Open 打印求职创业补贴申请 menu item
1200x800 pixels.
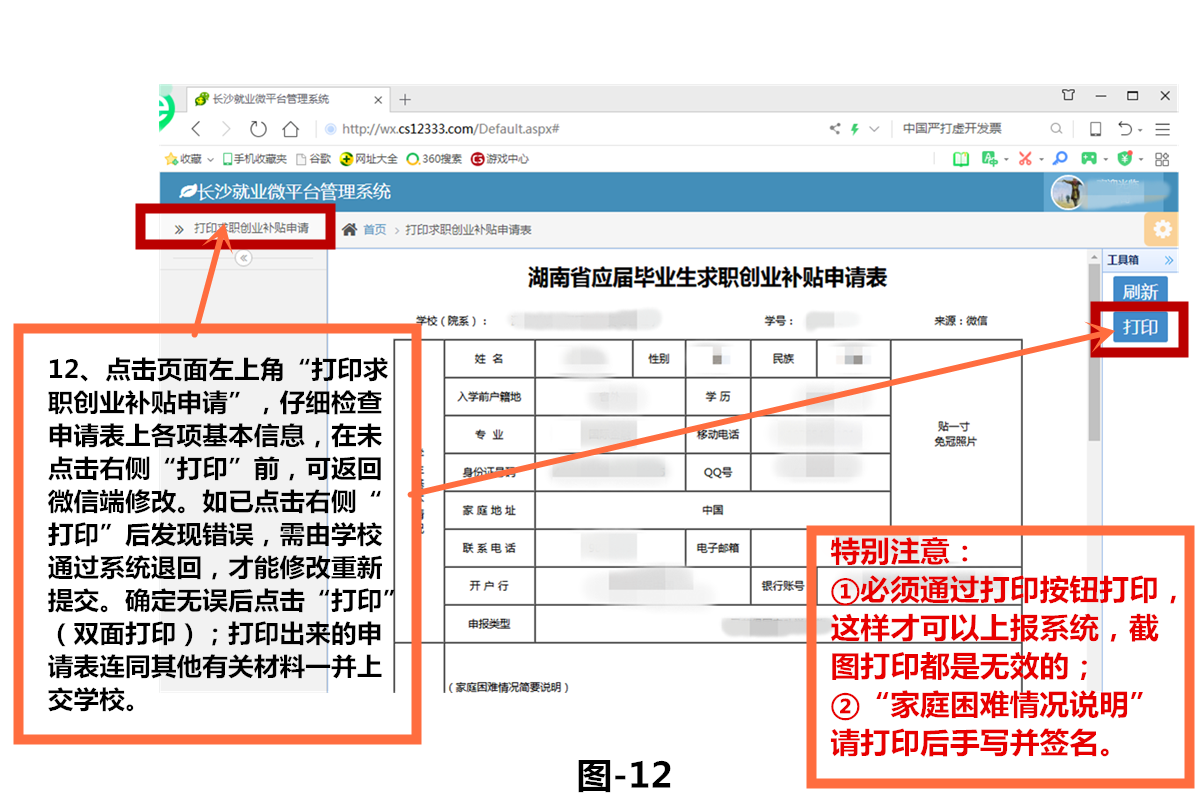pos(250,228)
